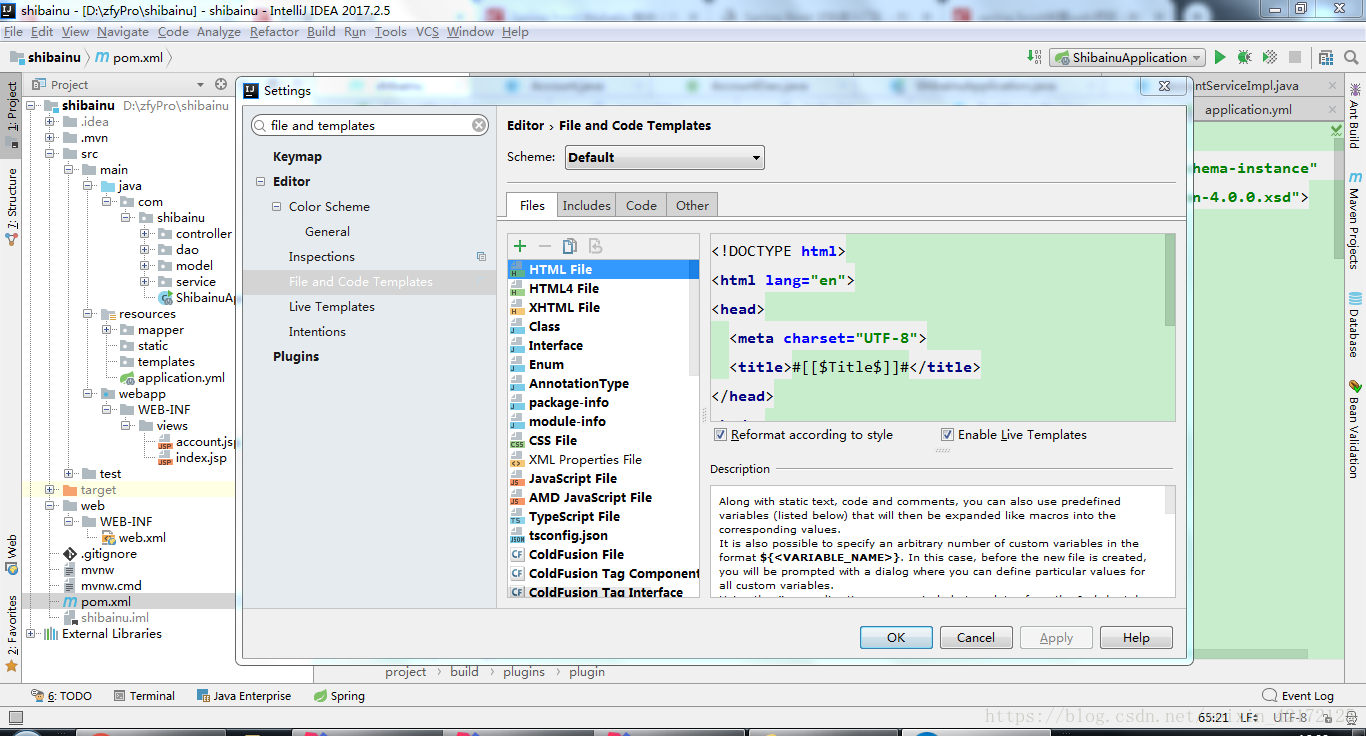The image size is (1366, 736).
Task: Expand the .idea folder
Action: (x=50, y=122)
